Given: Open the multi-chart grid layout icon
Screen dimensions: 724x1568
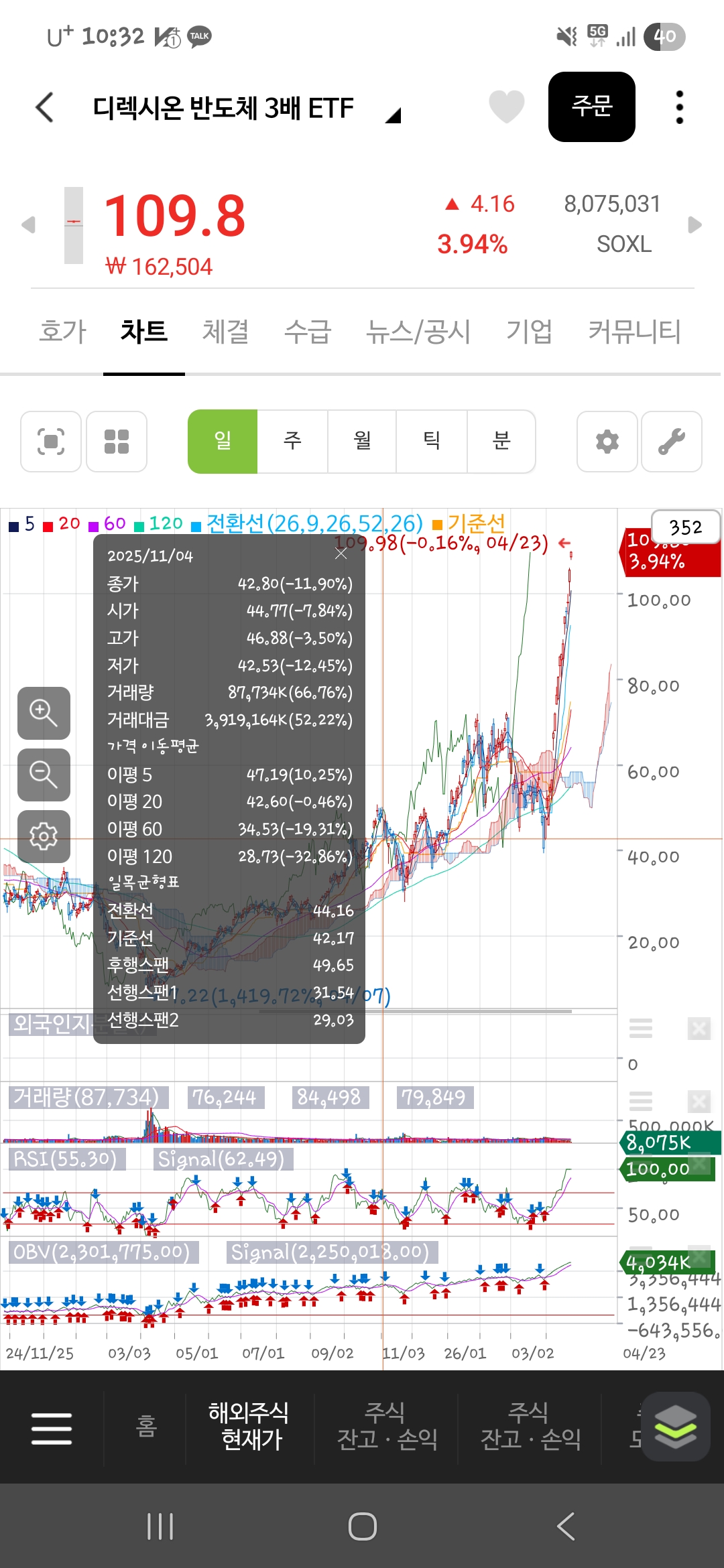Looking at the screenshot, I should click(x=117, y=442).
